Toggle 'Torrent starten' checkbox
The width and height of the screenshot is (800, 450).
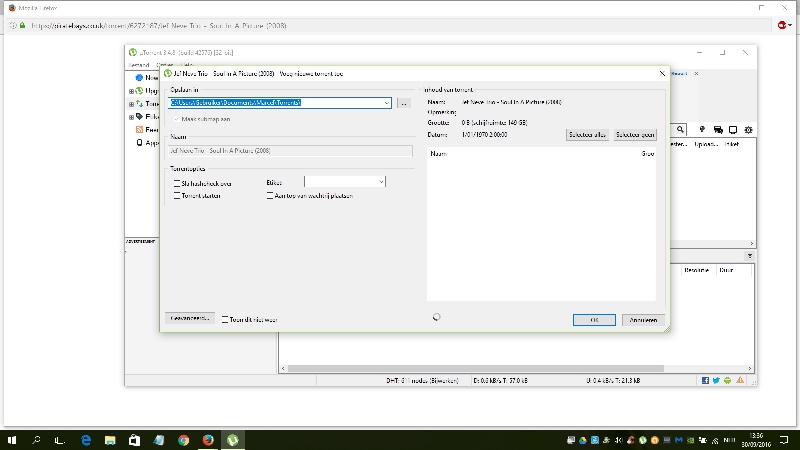pos(177,195)
